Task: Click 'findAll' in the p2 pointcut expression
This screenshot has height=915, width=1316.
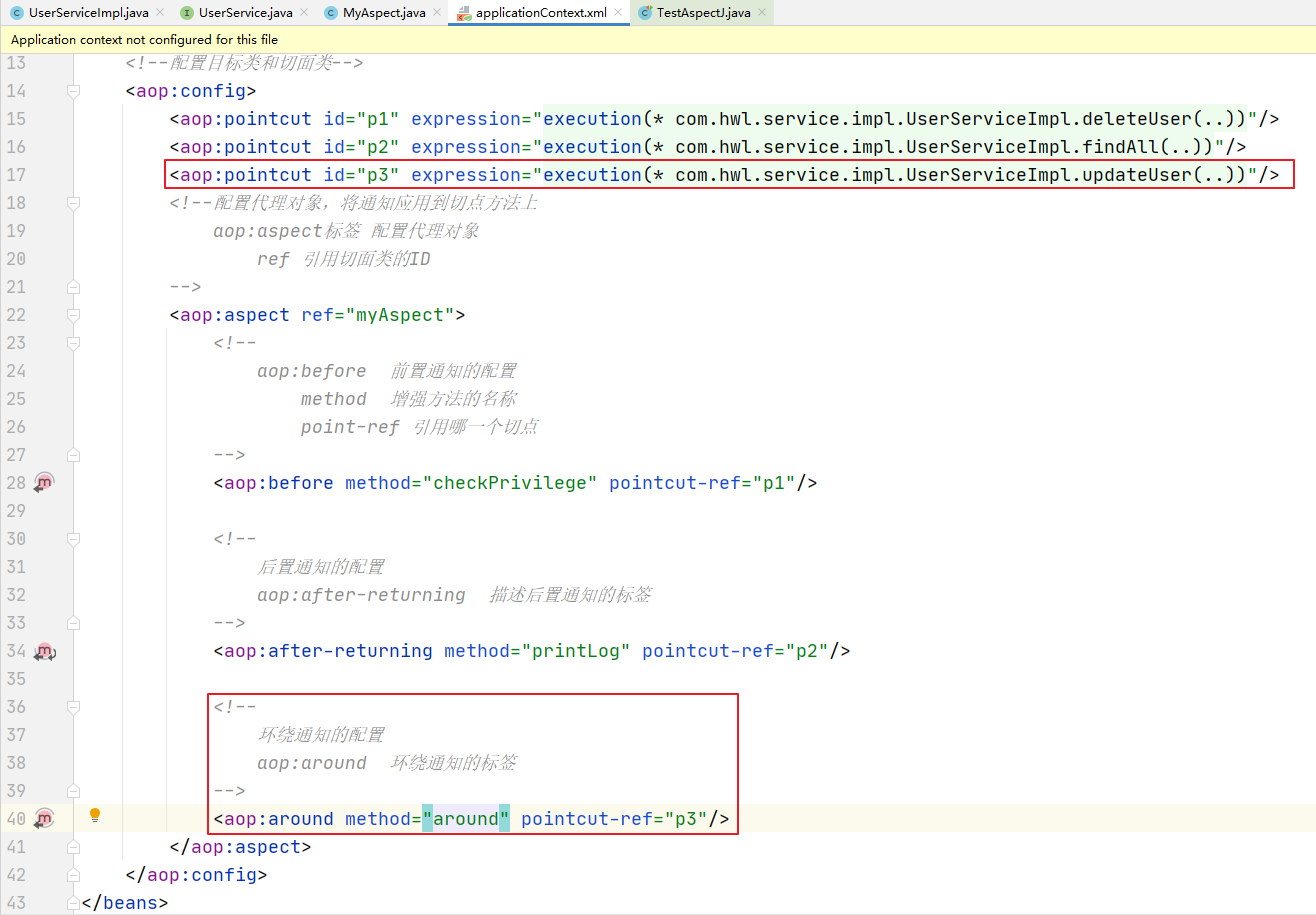Action: coord(1121,147)
